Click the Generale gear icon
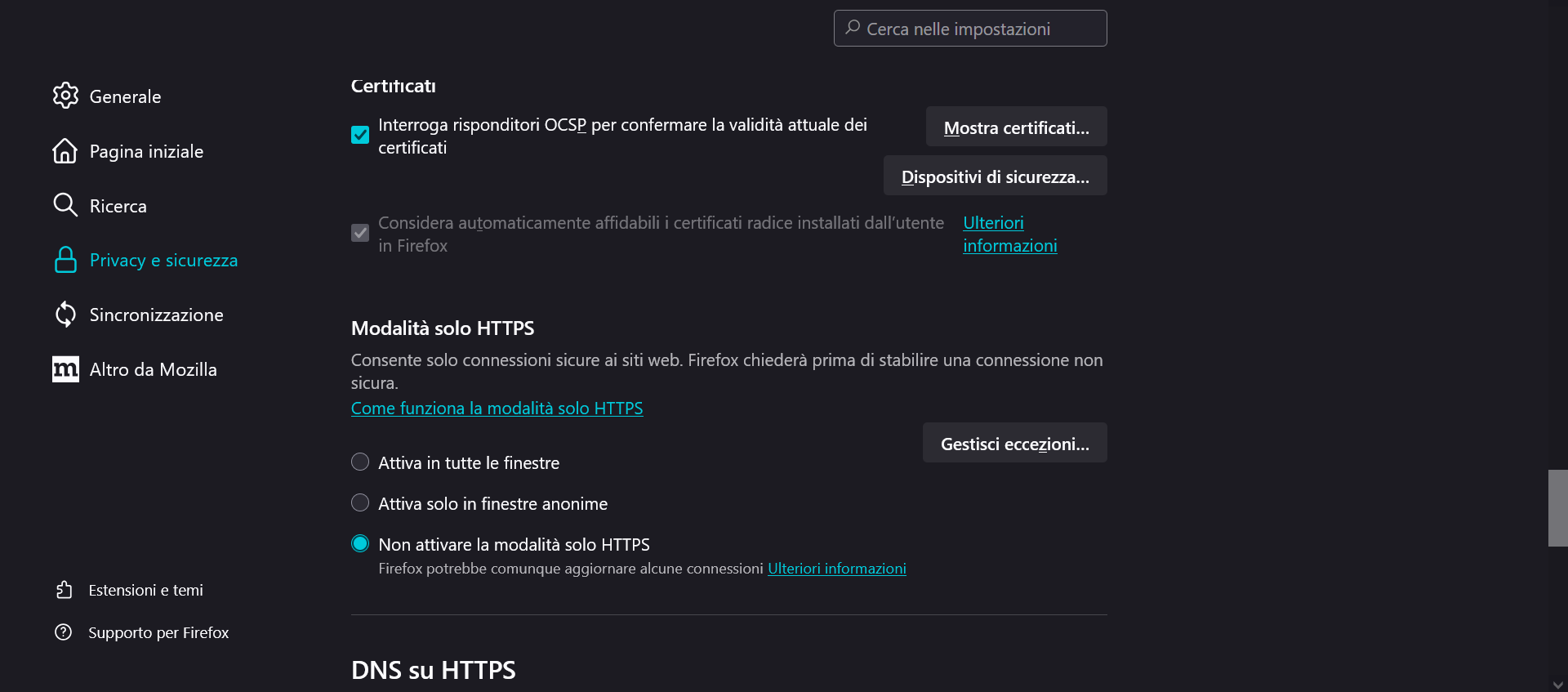Viewport: 1568px width, 692px height. pos(65,96)
